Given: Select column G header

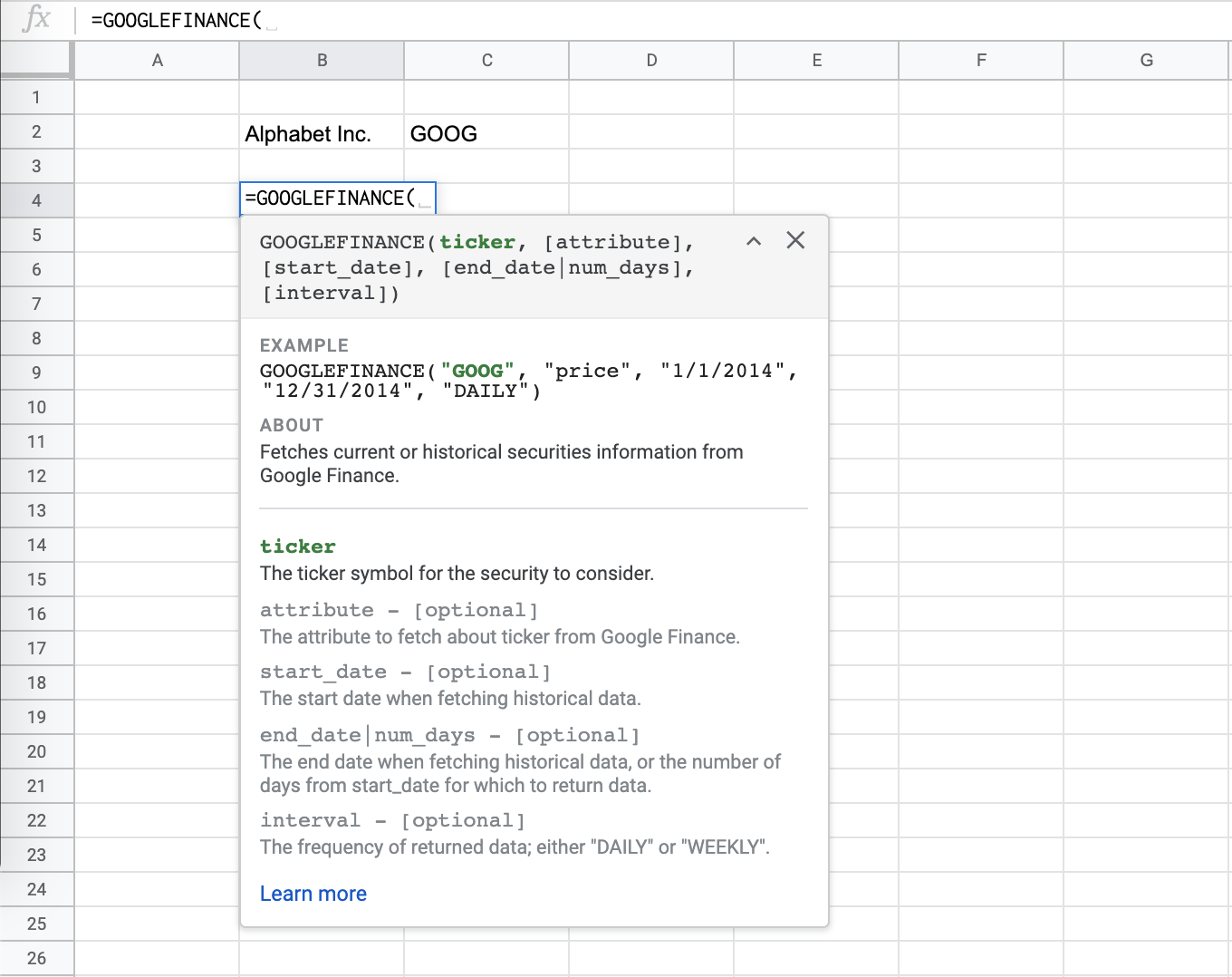Looking at the screenshot, I should [1146, 60].
